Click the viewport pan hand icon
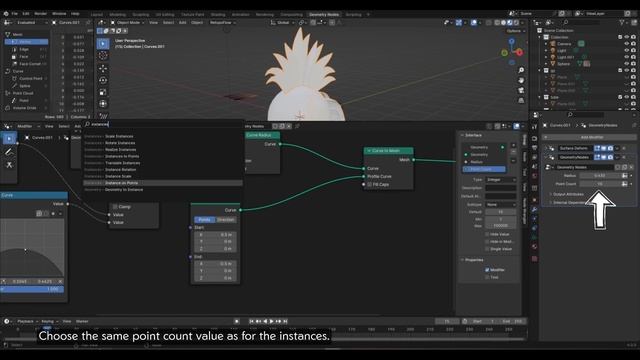 (521, 80)
